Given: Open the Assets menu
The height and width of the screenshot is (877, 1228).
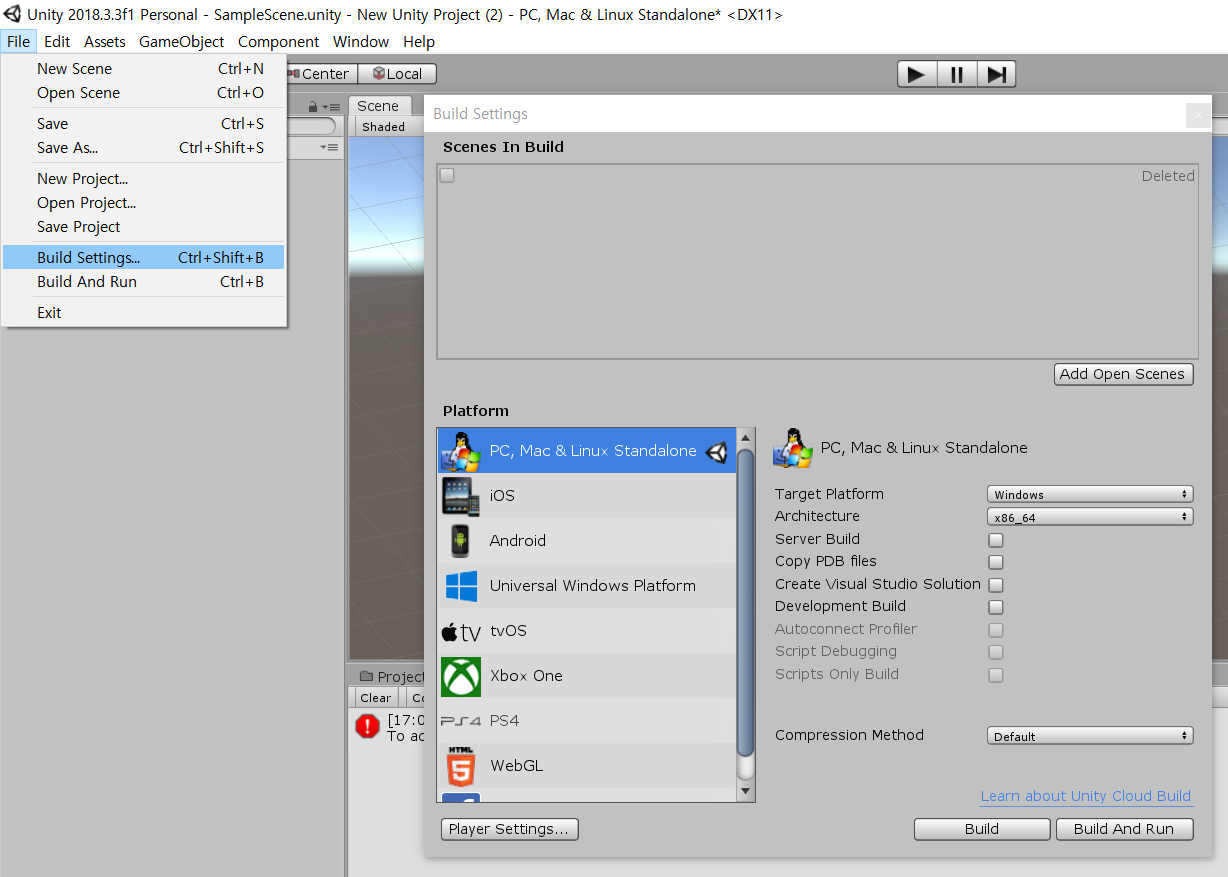Looking at the screenshot, I should pyautogui.click(x=105, y=42).
